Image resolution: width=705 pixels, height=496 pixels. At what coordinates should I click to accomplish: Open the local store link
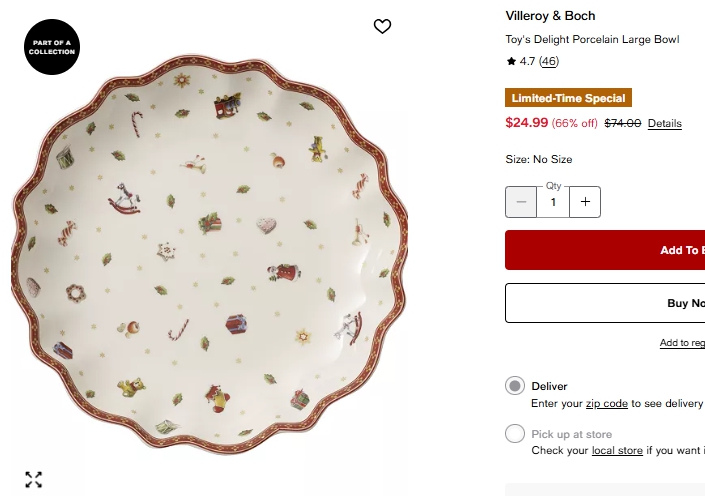(x=617, y=451)
